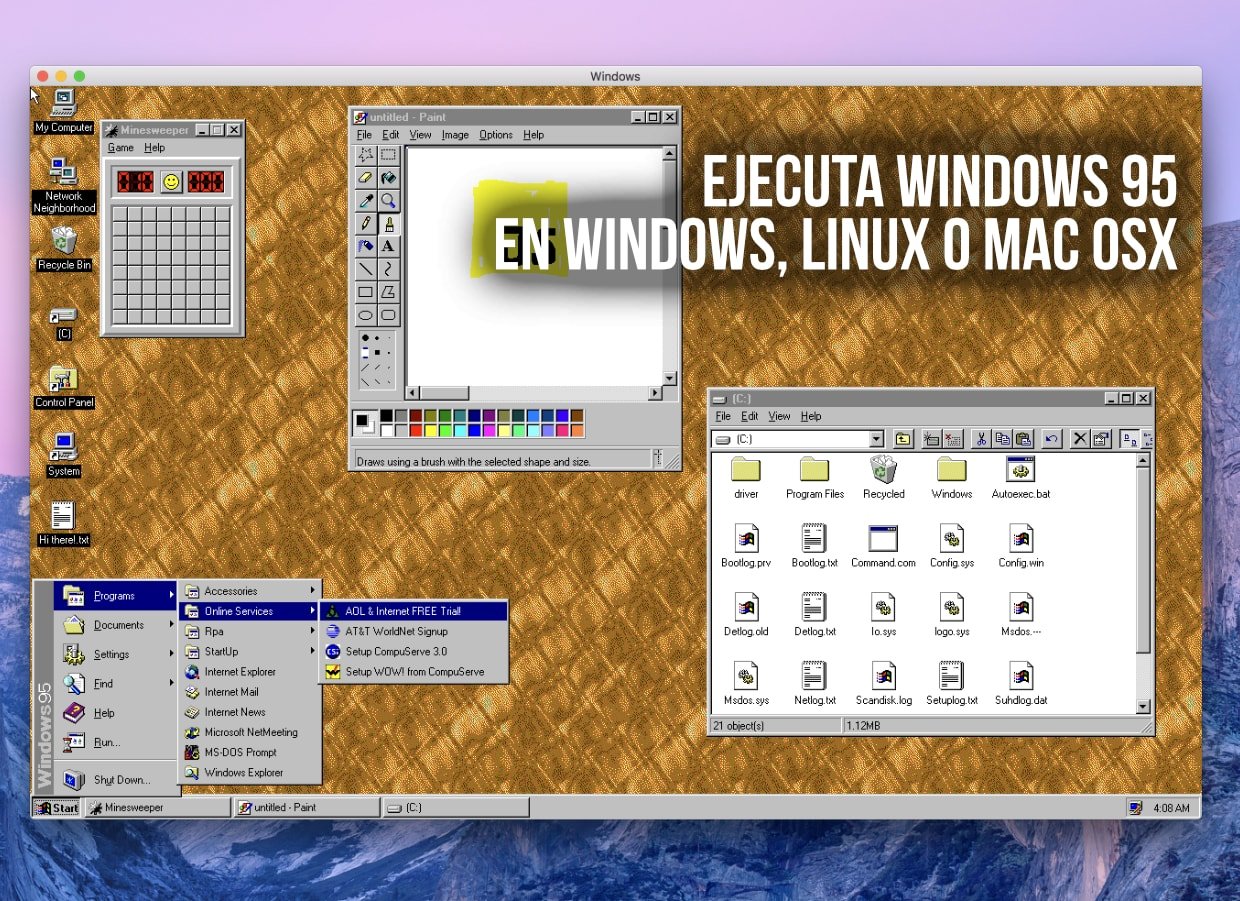Screen dimensions: 1240x901
Task: Select the rectangular Select tool in Paint
Action: pyautogui.click(x=388, y=155)
